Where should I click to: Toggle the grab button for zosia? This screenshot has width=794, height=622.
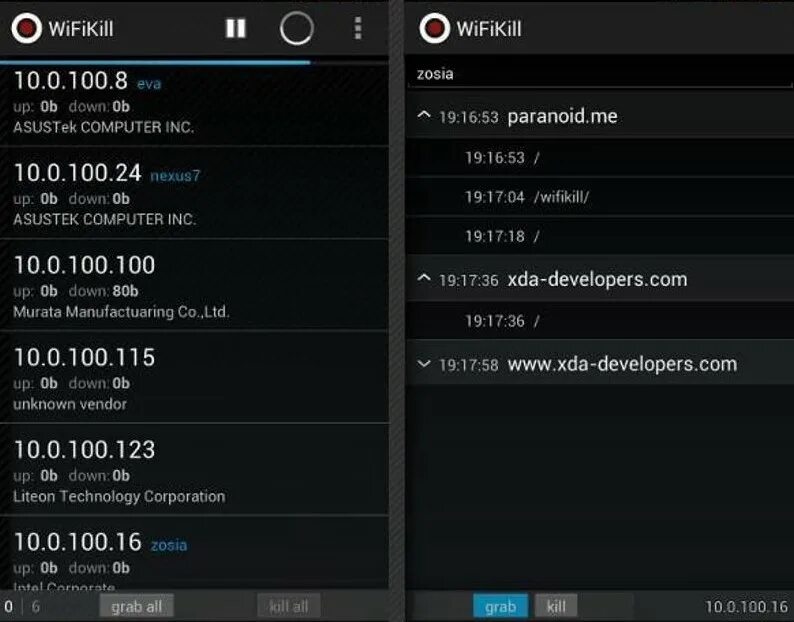point(500,606)
